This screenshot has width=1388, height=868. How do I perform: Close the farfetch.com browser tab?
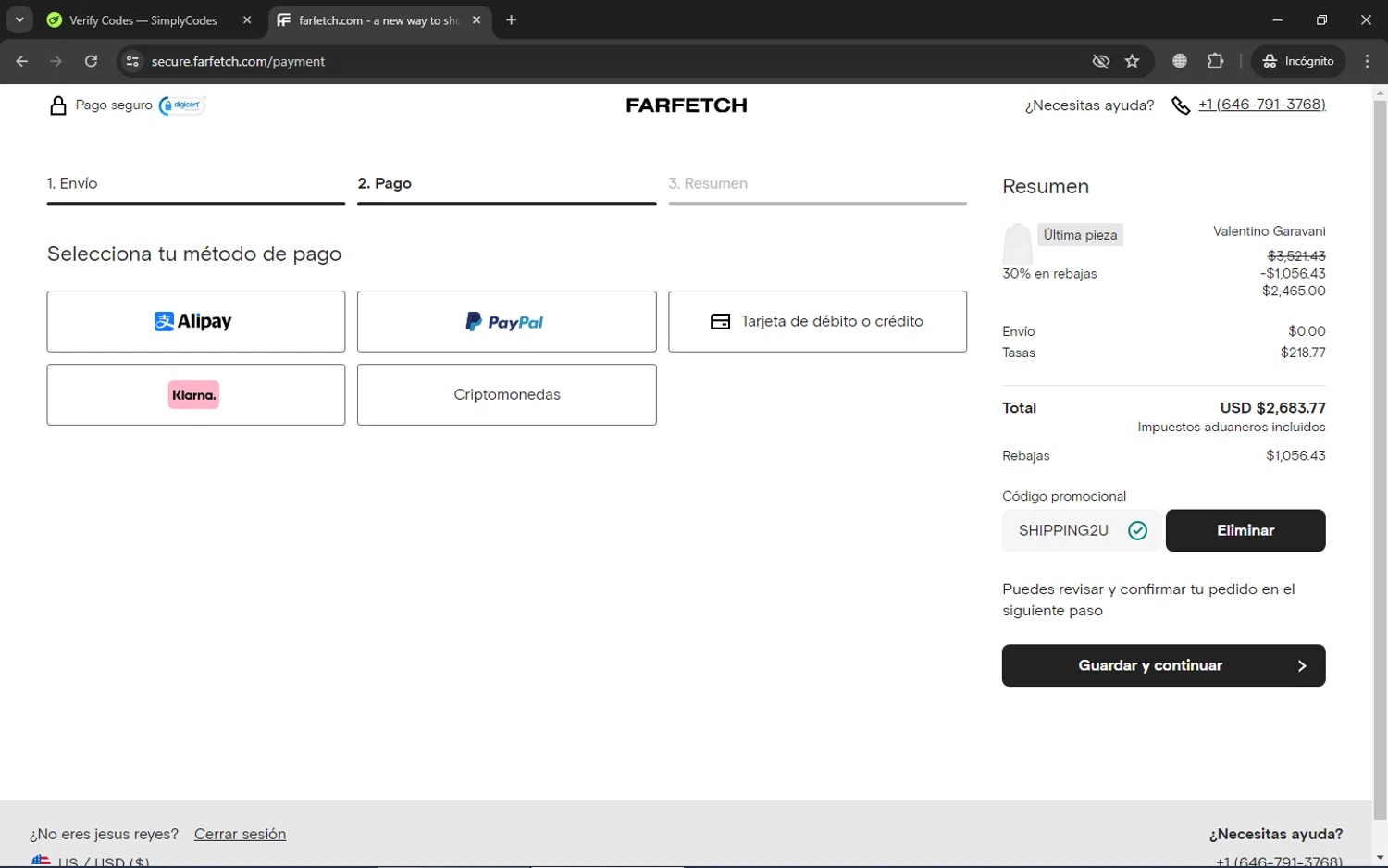(x=477, y=20)
